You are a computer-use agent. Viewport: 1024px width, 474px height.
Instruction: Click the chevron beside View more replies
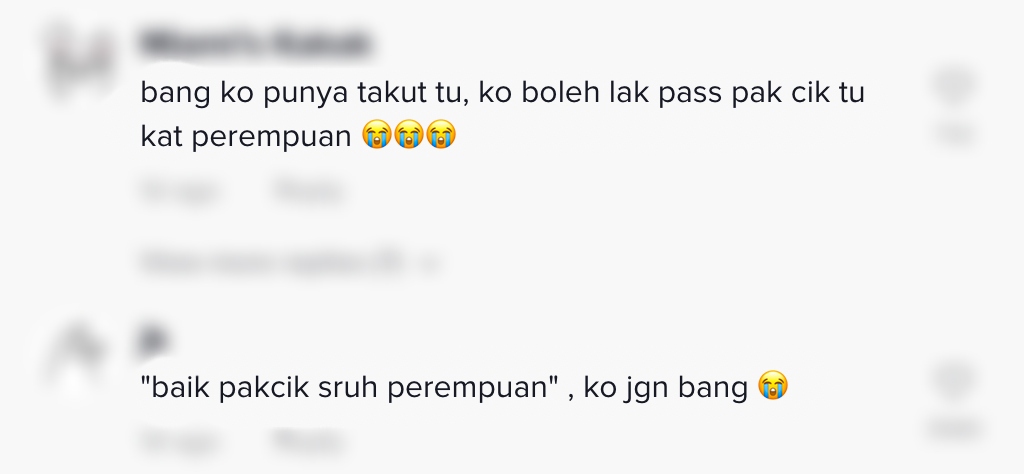tap(430, 264)
